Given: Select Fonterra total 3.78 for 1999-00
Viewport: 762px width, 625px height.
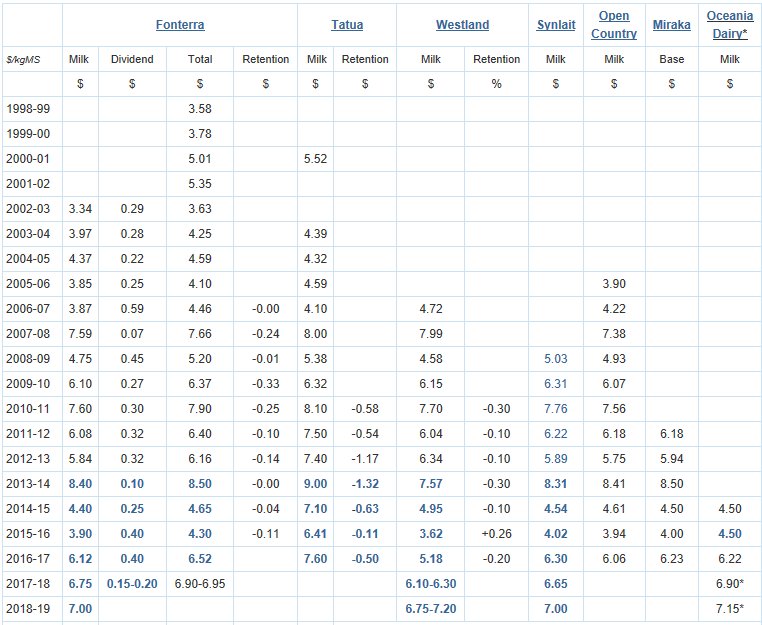Looking at the screenshot, I should [x=200, y=134].
